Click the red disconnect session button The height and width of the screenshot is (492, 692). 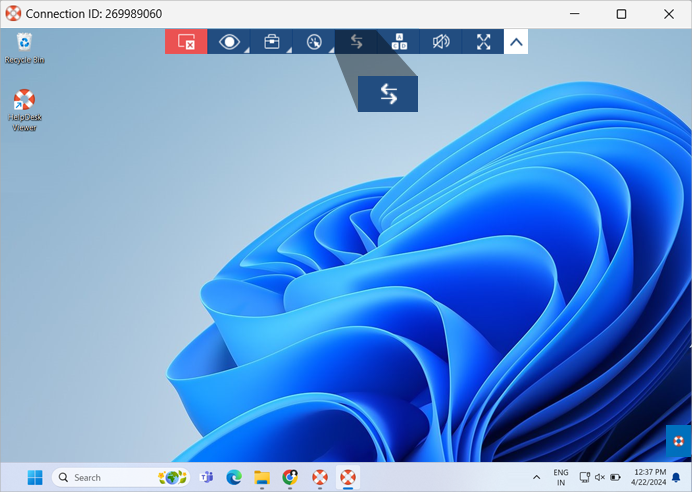coord(186,42)
